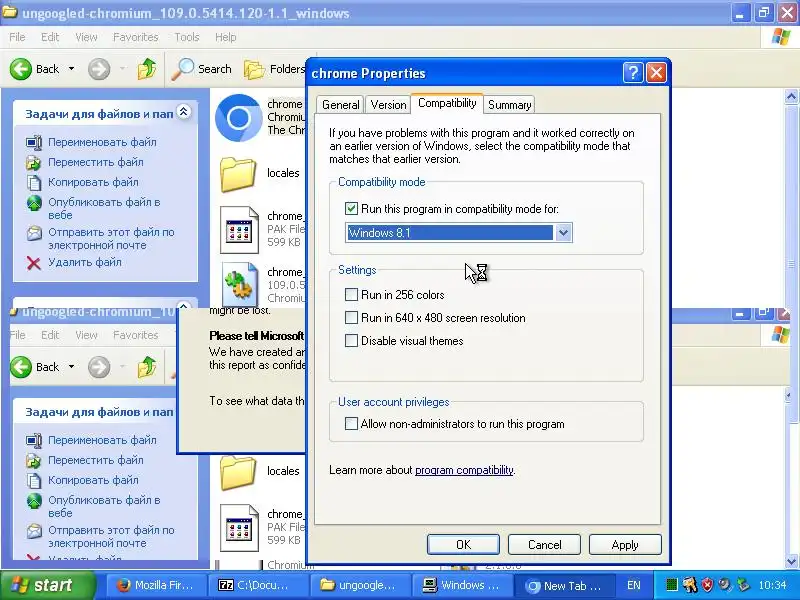Image resolution: width=800 pixels, height=600 pixels.
Task: Click Cancel in chrome Properties
Action: click(x=544, y=545)
